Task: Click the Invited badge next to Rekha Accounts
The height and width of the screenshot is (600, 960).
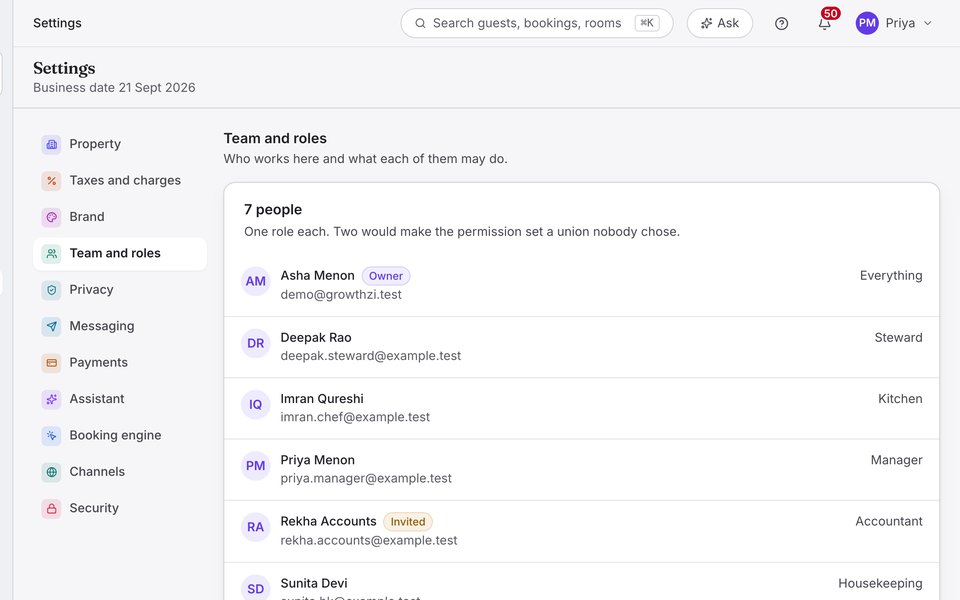Action: pos(408,522)
